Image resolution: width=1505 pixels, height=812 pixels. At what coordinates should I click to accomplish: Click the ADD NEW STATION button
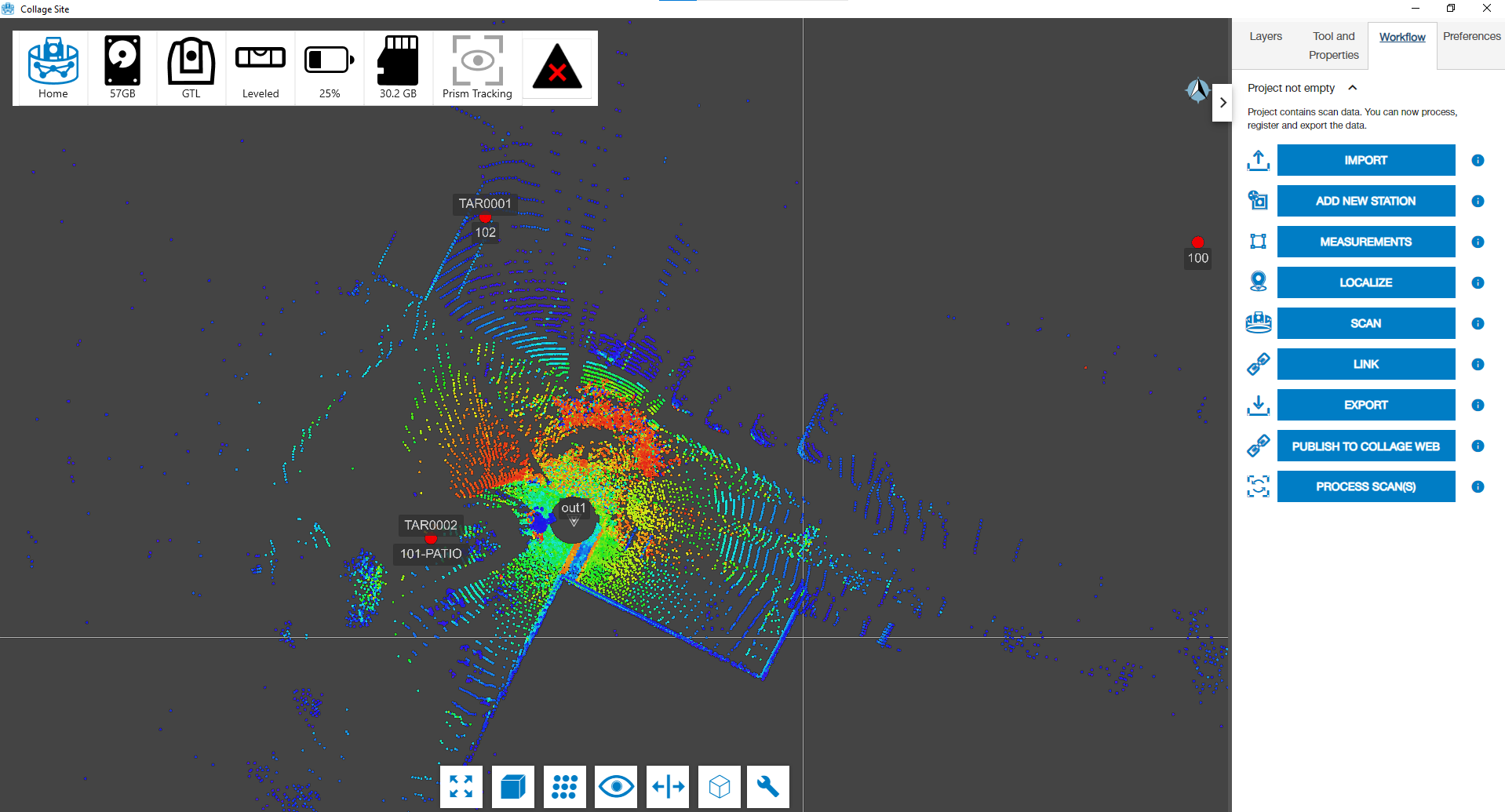pos(1365,201)
